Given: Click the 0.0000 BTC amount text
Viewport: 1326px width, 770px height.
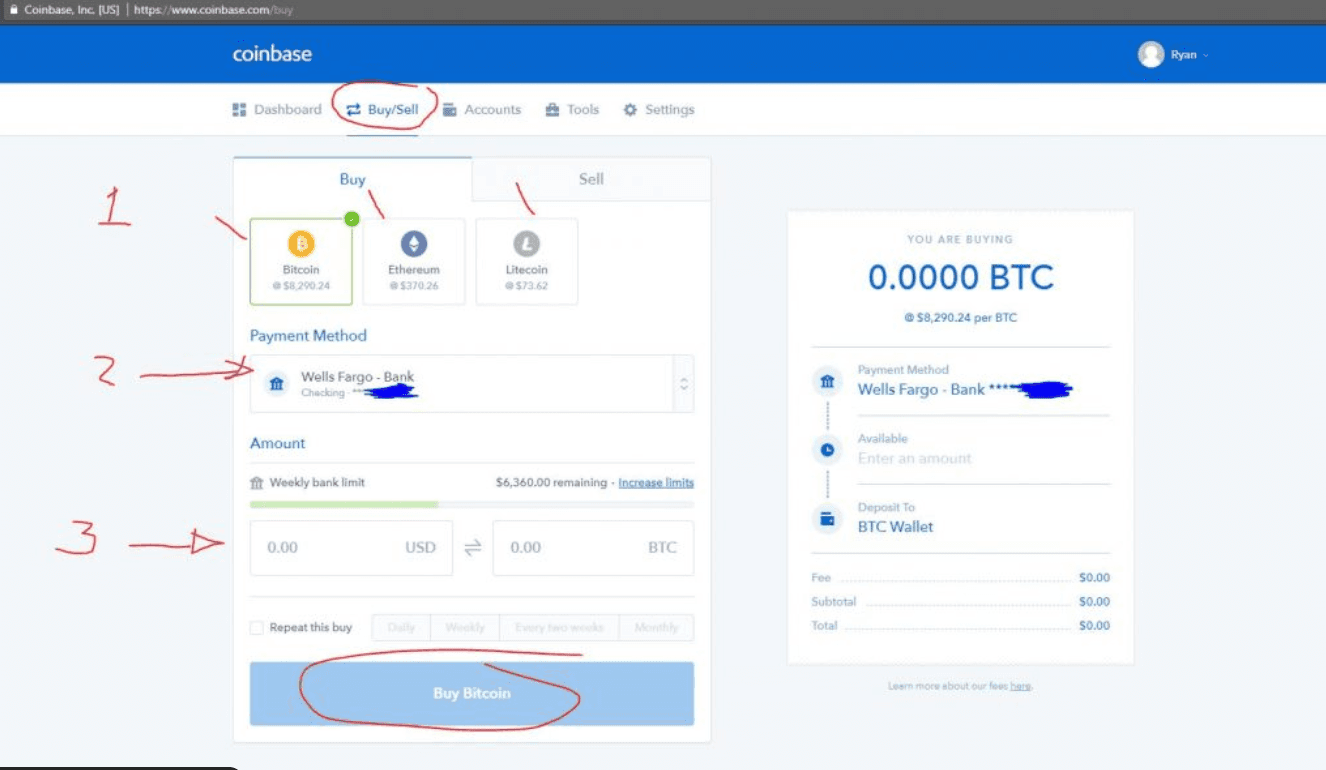Looking at the screenshot, I should click(960, 277).
